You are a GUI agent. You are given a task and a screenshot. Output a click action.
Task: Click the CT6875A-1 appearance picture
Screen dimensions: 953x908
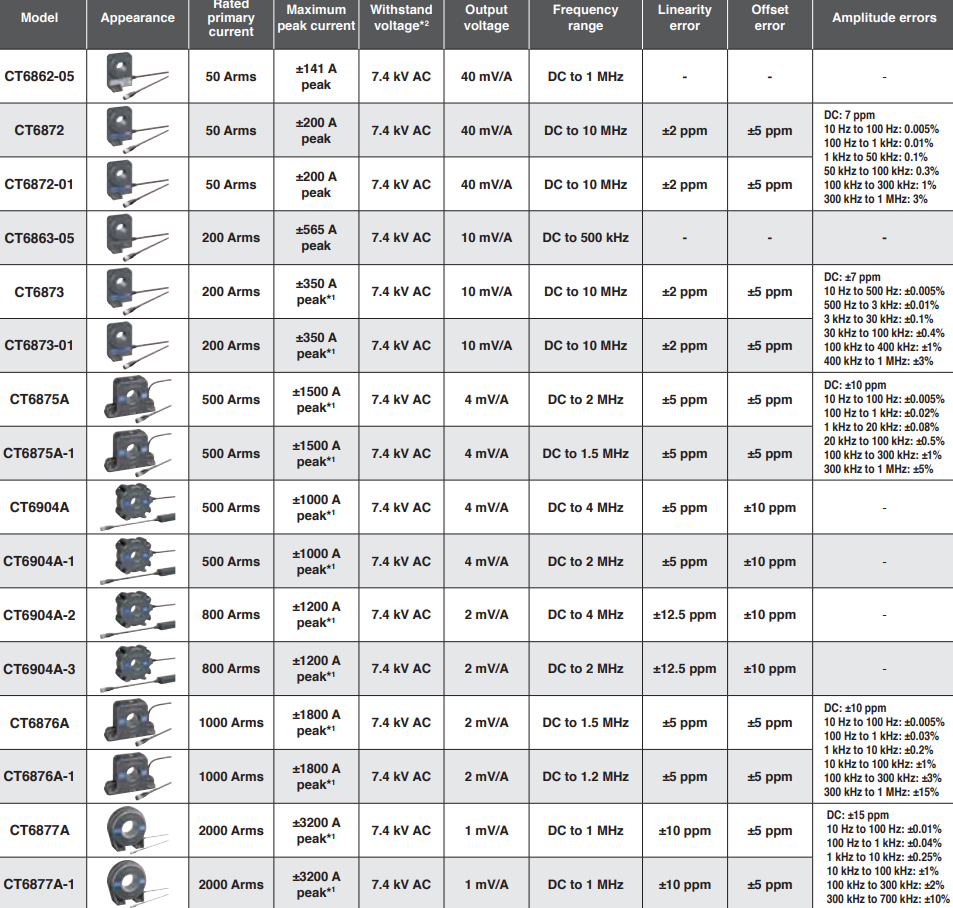coord(137,453)
